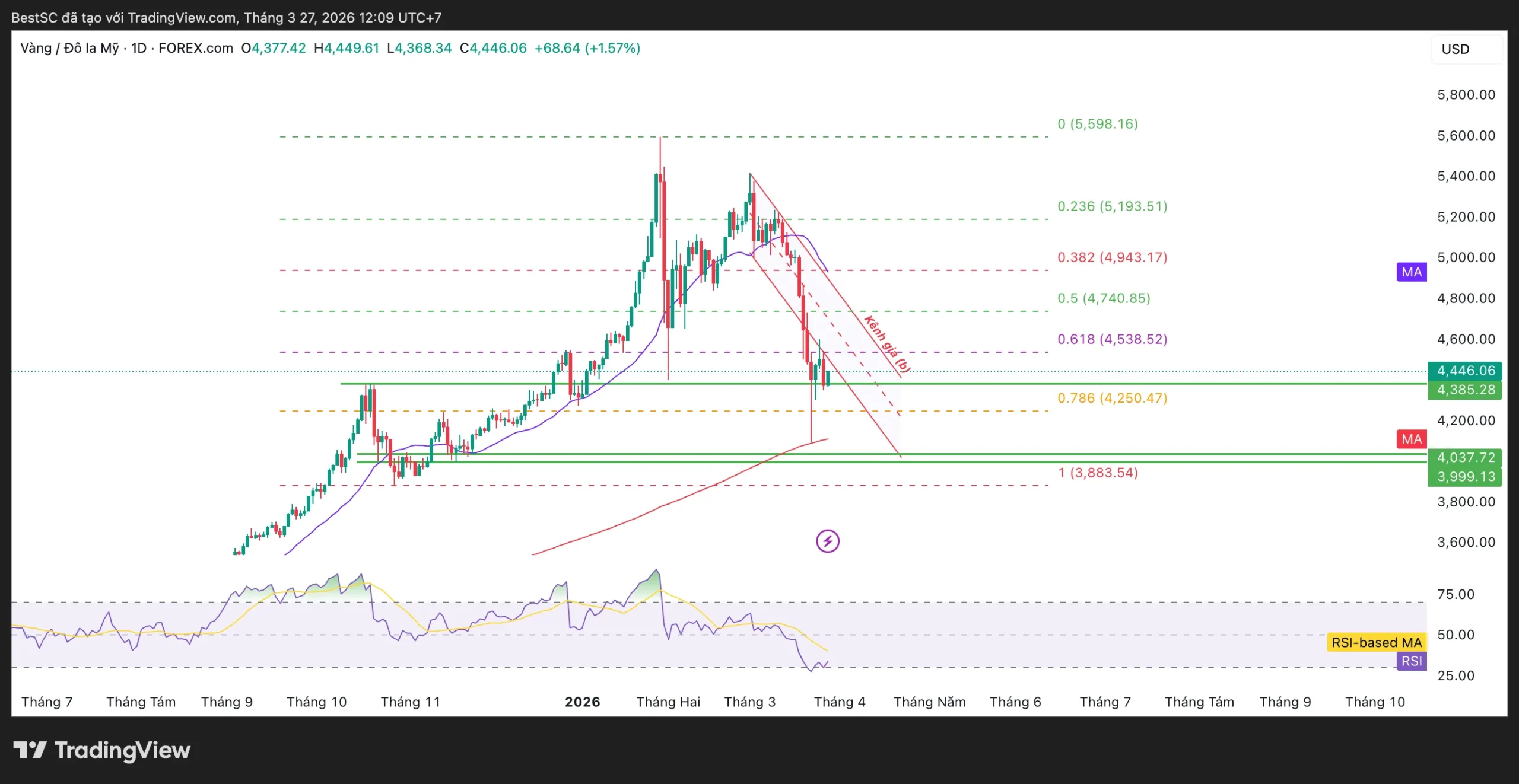Click the purple RSI label tag
The height and width of the screenshot is (784, 1519).
[x=1412, y=661]
